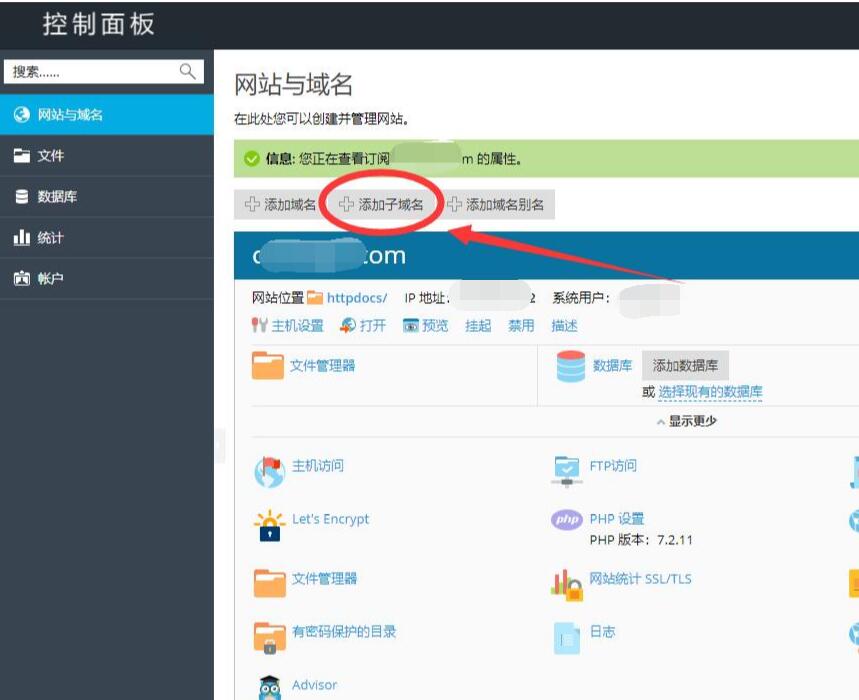Open 数据库 section in the sidebar
The image size is (859, 700).
[107, 197]
